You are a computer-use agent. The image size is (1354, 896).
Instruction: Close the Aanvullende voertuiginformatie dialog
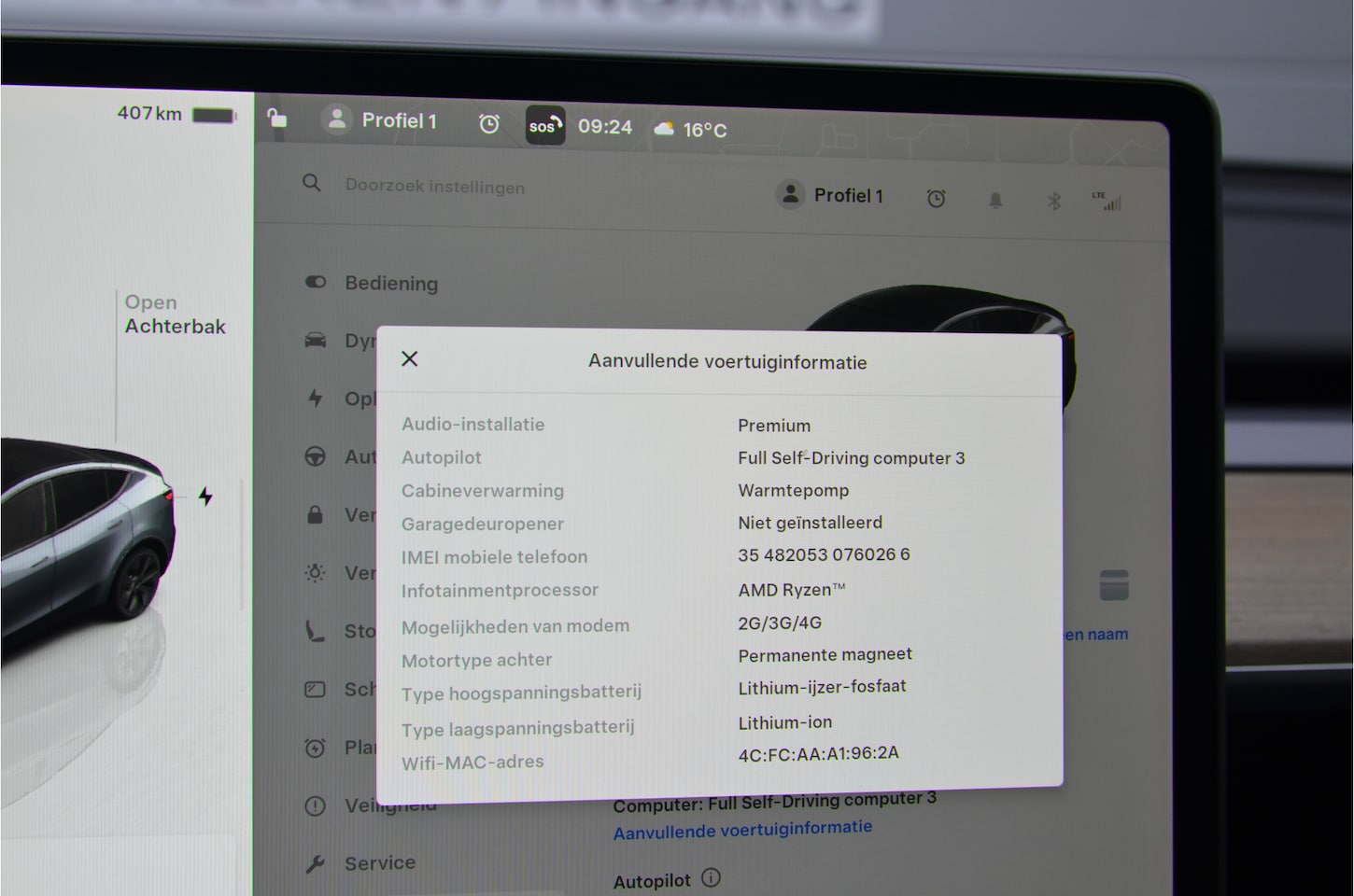409,359
